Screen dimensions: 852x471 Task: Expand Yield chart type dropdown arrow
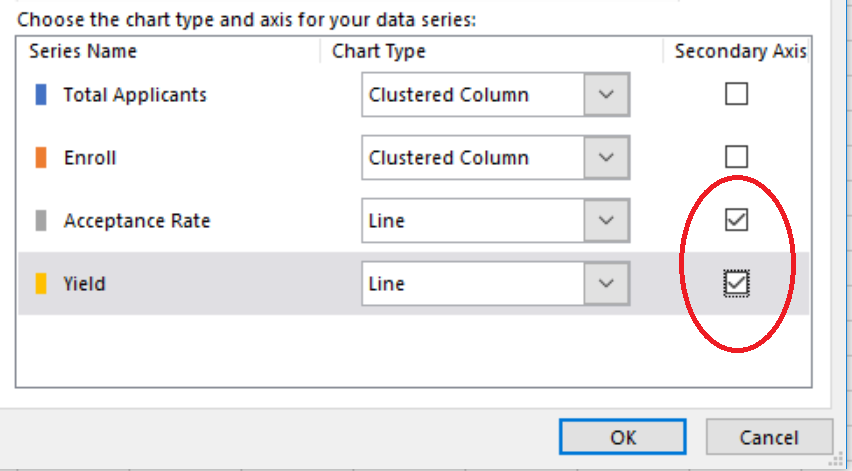[606, 284]
